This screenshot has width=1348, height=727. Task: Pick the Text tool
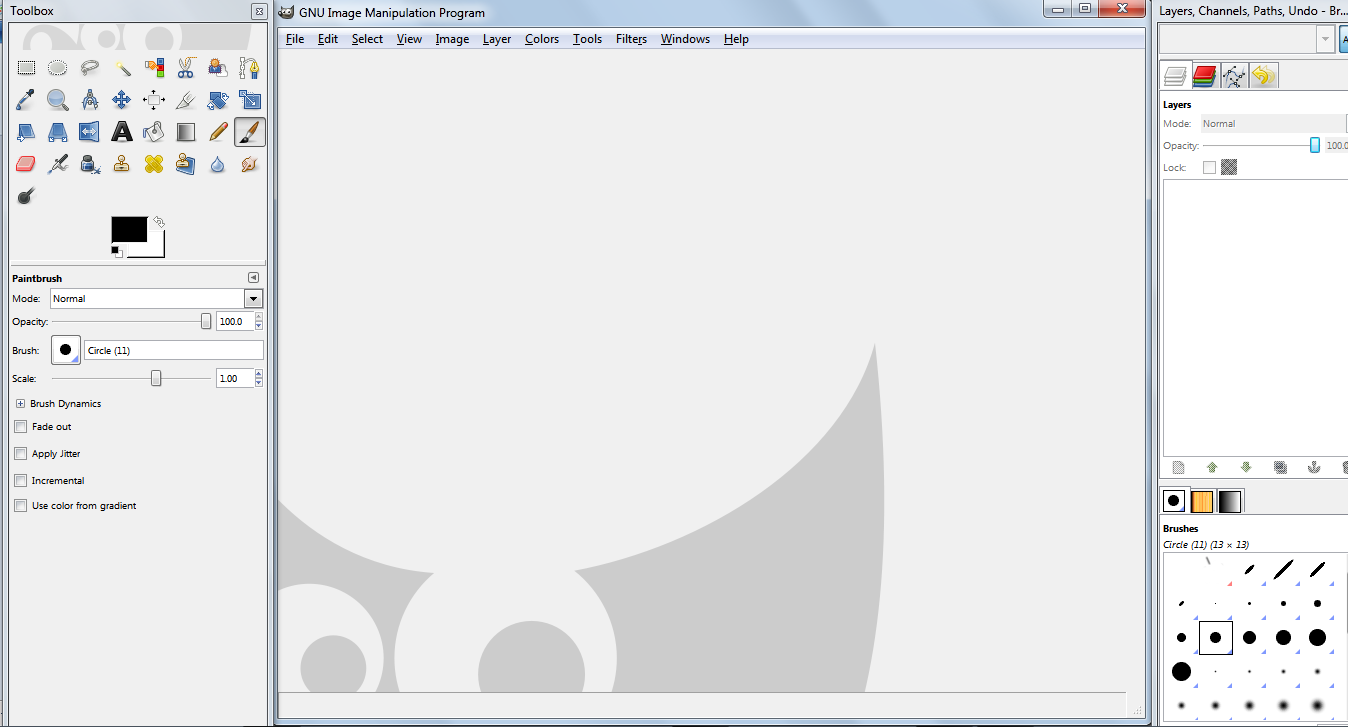coord(122,132)
